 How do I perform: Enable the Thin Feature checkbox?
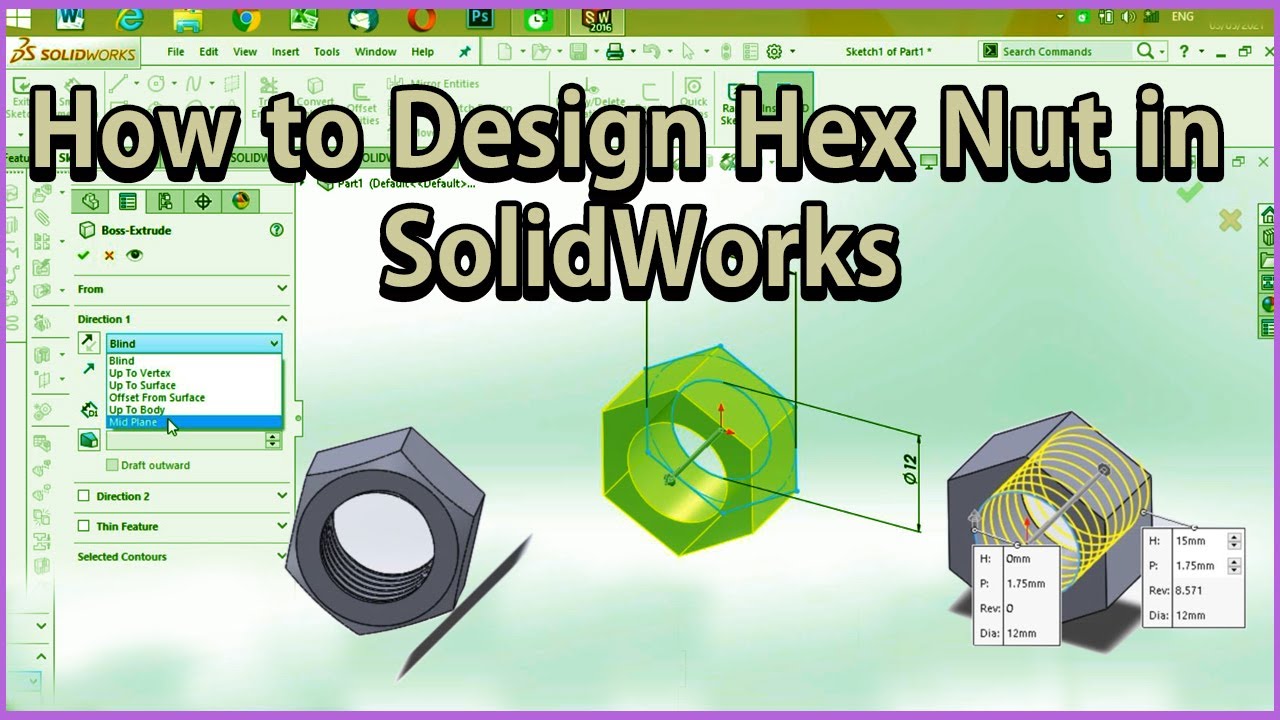click(84, 526)
